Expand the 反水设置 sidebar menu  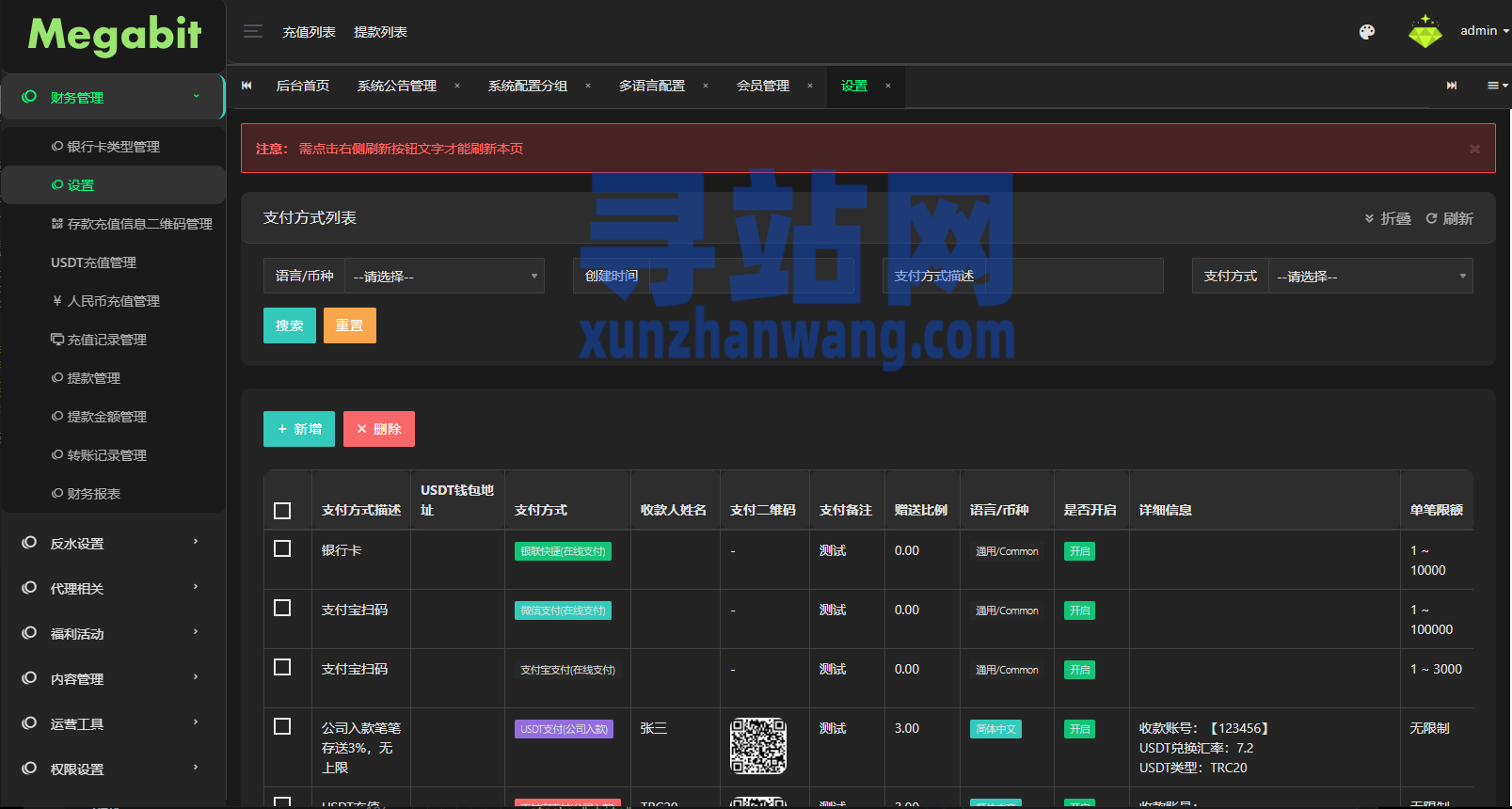[x=113, y=543]
